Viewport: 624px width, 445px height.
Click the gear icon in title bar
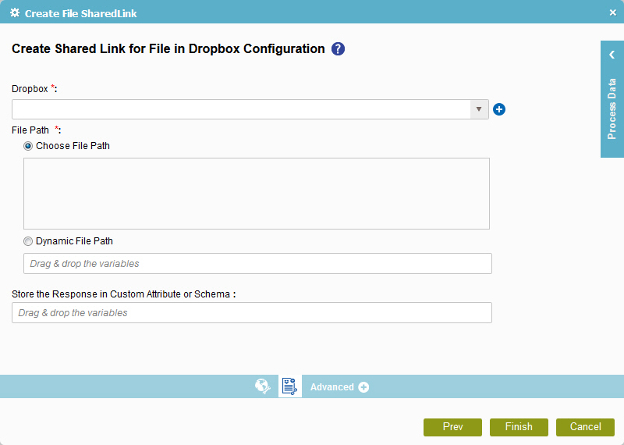coord(15,13)
